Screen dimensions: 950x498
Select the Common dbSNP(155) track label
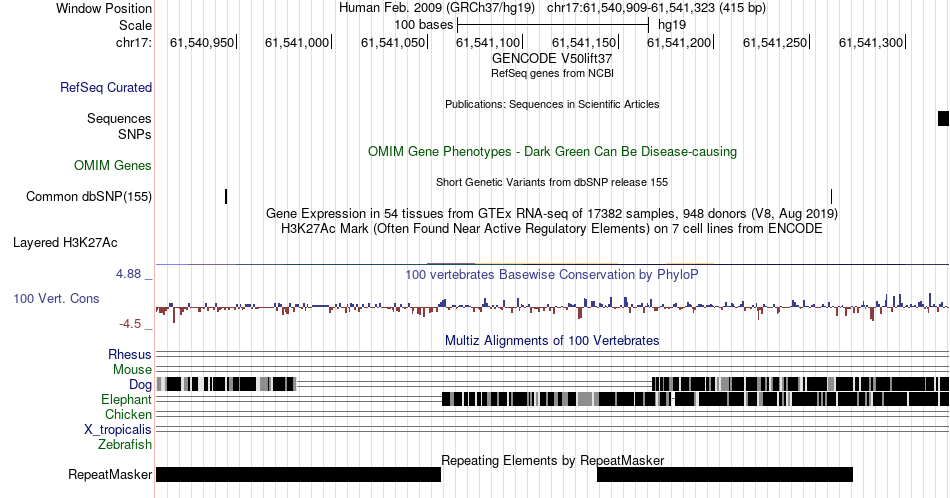point(89,196)
